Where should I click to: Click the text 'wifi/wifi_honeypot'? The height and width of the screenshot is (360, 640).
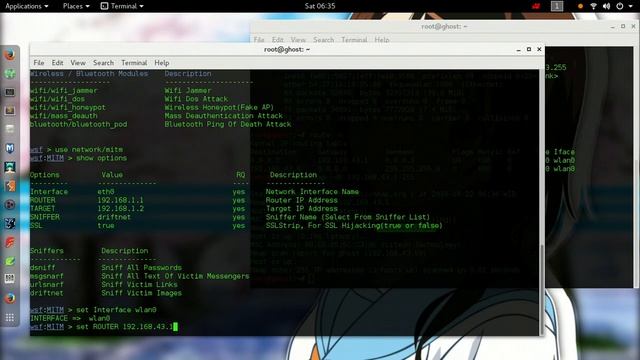click(x=68, y=107)
